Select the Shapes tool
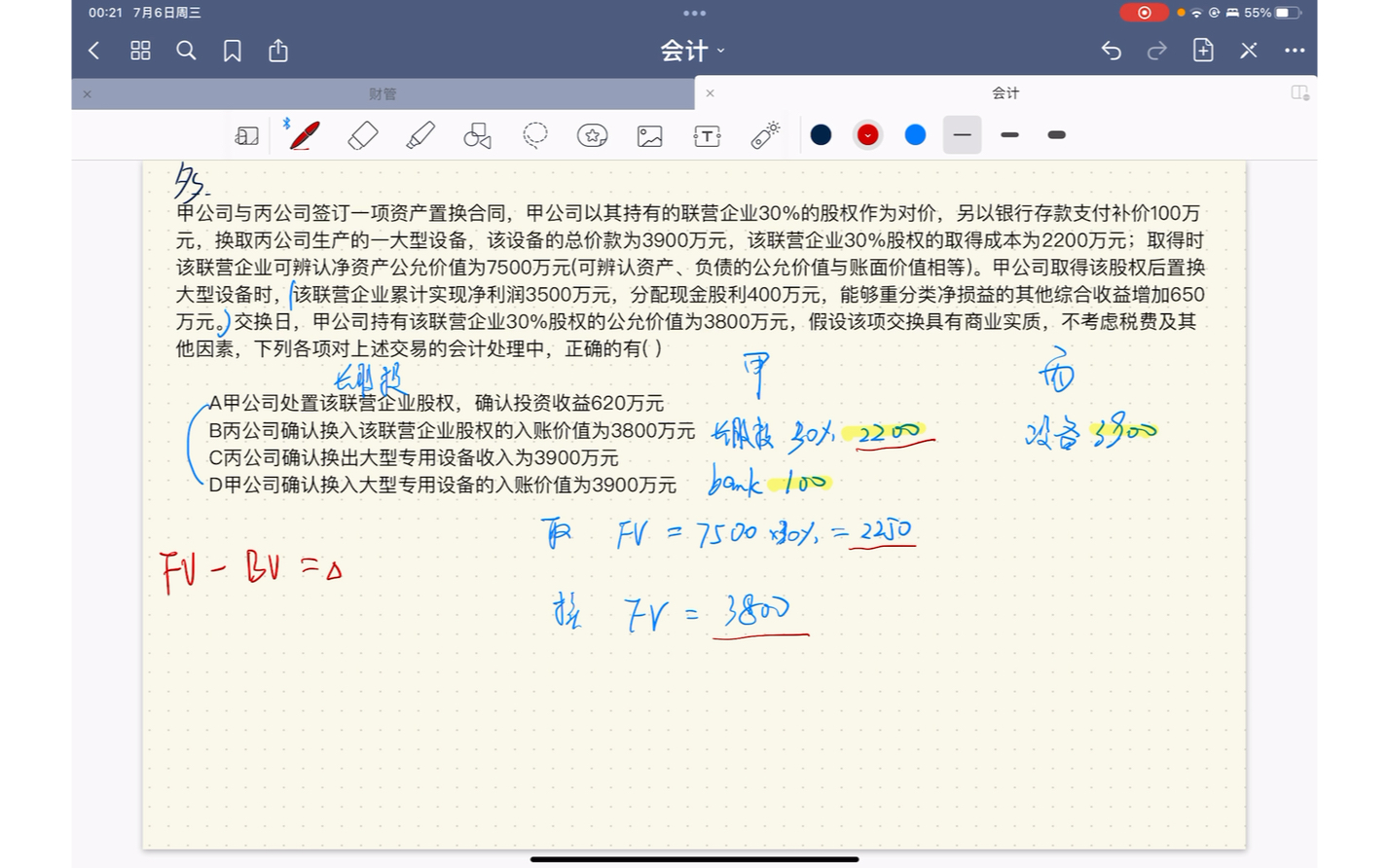This screenshot has height=868, width=1389. click(477, 135)
